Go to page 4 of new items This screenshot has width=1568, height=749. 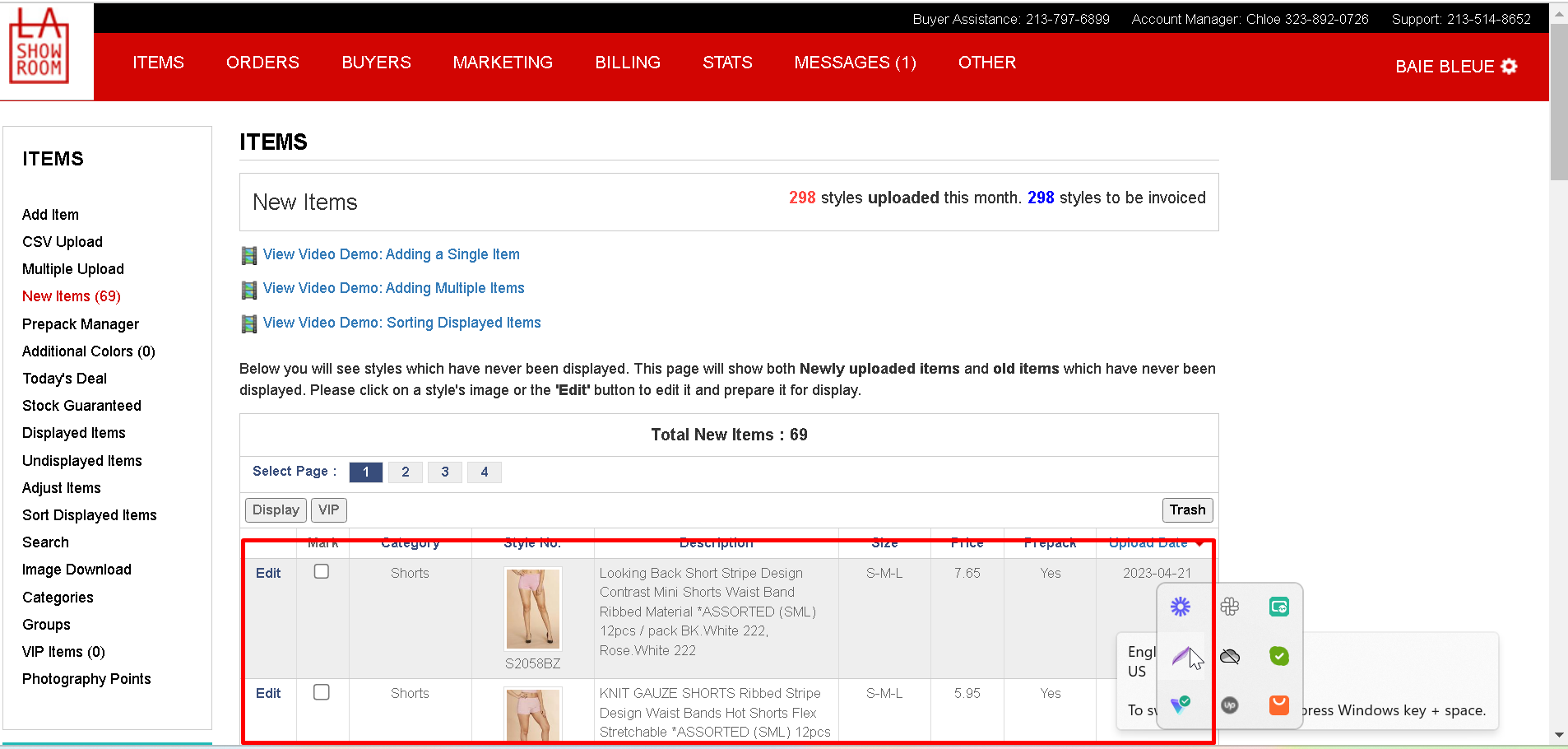click(x=485, y=472)
